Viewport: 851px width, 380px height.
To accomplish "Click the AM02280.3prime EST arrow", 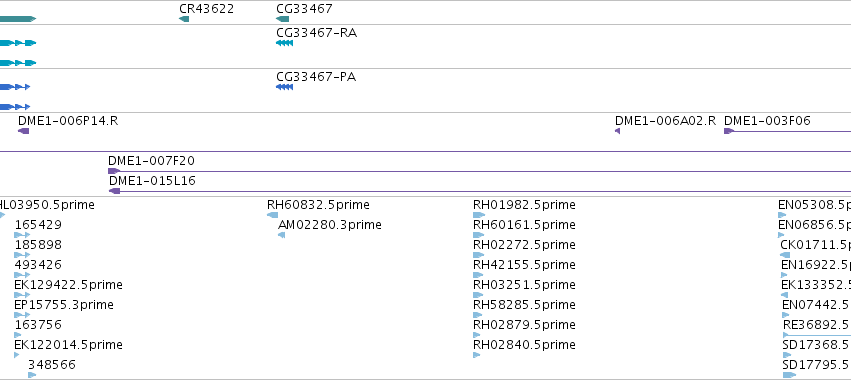I will point(281,235).
